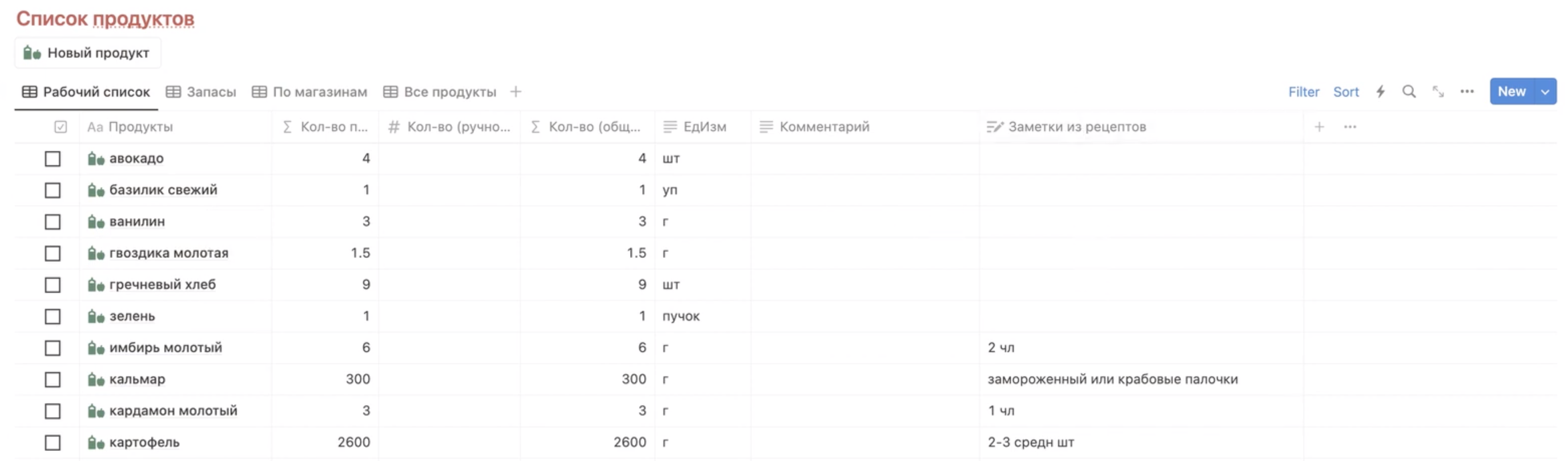The image size is (1568, 461).
Task: Add a new property column
Action: click(x=1319, y=127)
